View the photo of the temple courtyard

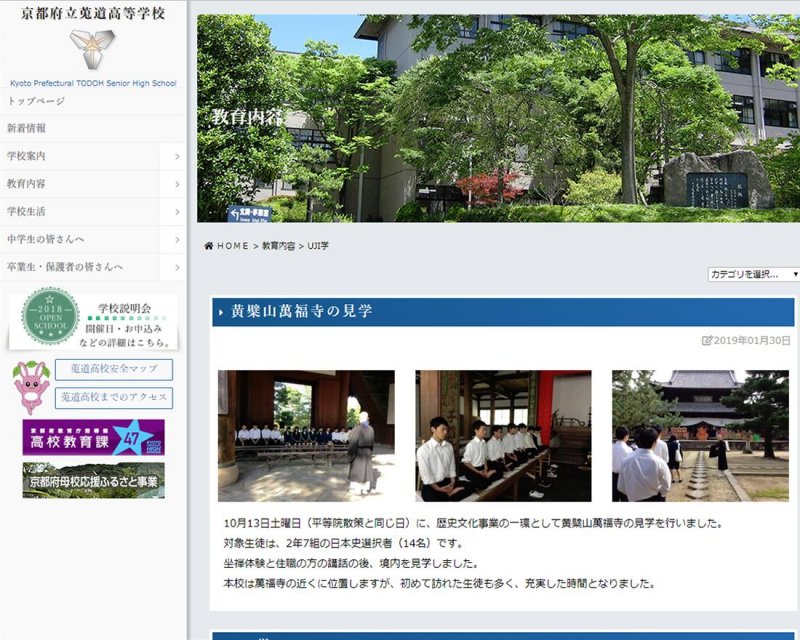700,435
